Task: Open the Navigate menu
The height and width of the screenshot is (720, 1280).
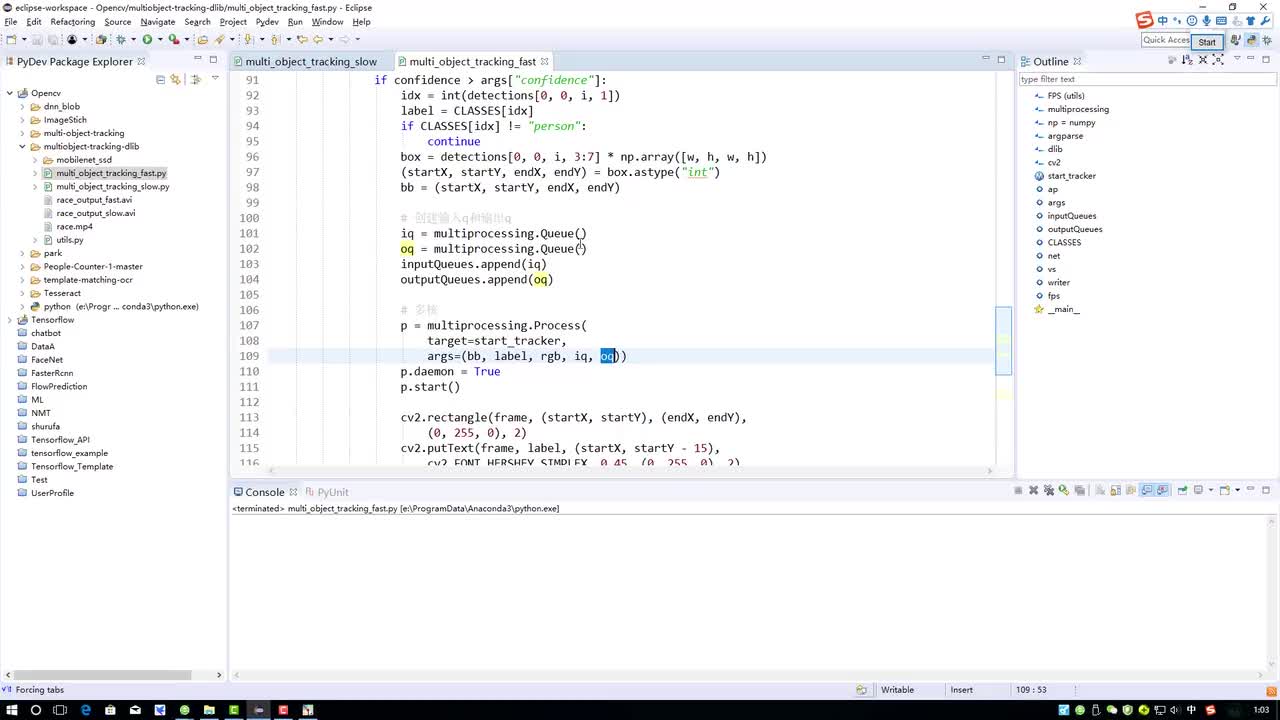Action: coord(157,22)
